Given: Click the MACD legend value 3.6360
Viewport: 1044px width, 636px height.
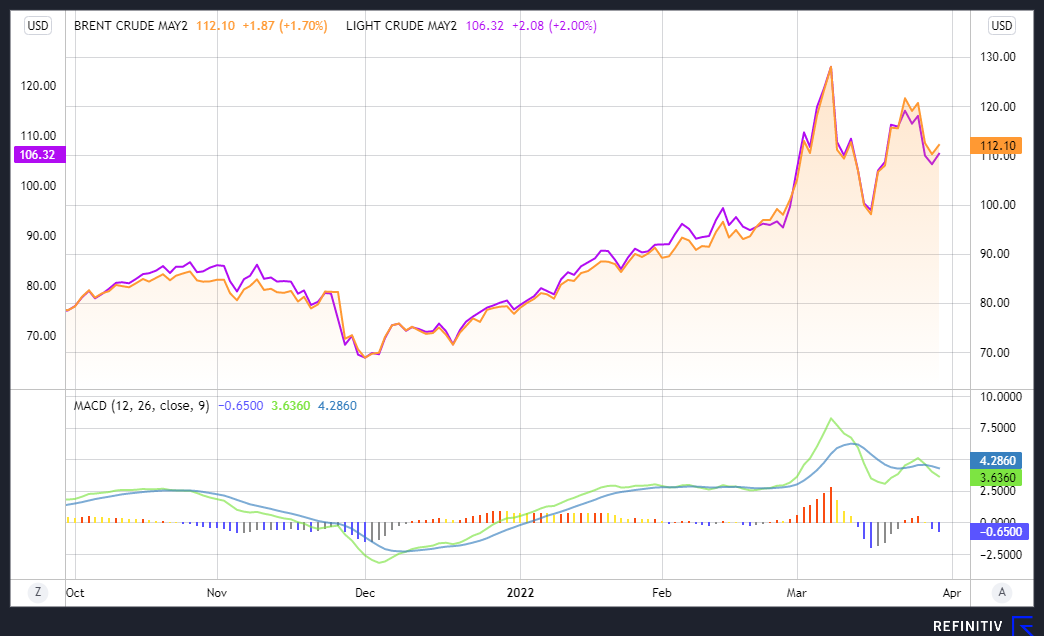Looking at the screenshot, I should click(x=291, y=406).
